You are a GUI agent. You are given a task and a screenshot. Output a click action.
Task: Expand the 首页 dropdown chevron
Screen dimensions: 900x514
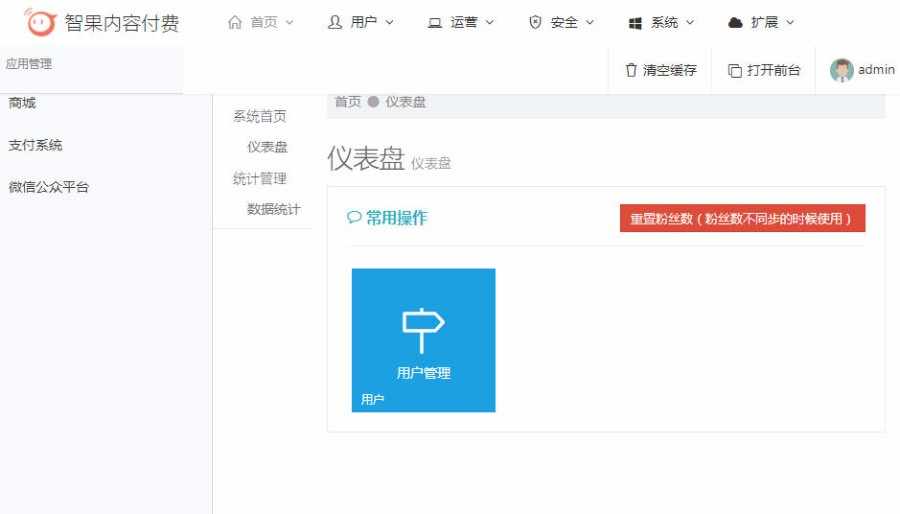(289, 22)
